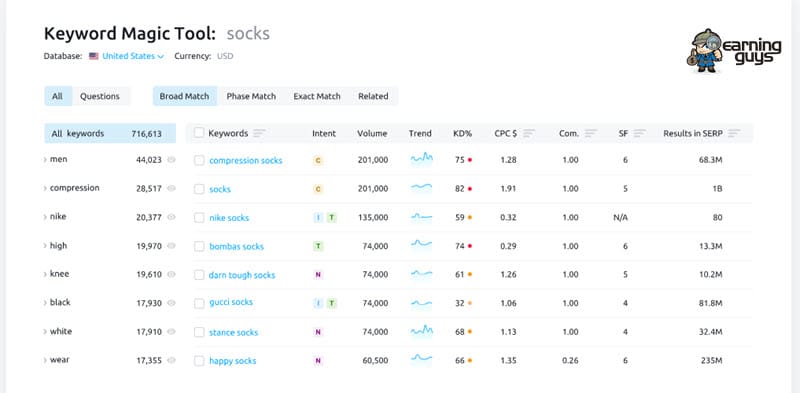
Task: Sort by the Com. column sort icon
Action: [591, 133]
